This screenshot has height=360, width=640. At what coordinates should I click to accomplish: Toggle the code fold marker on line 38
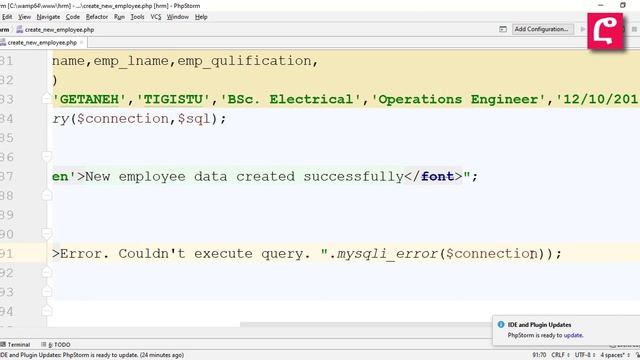47,195
